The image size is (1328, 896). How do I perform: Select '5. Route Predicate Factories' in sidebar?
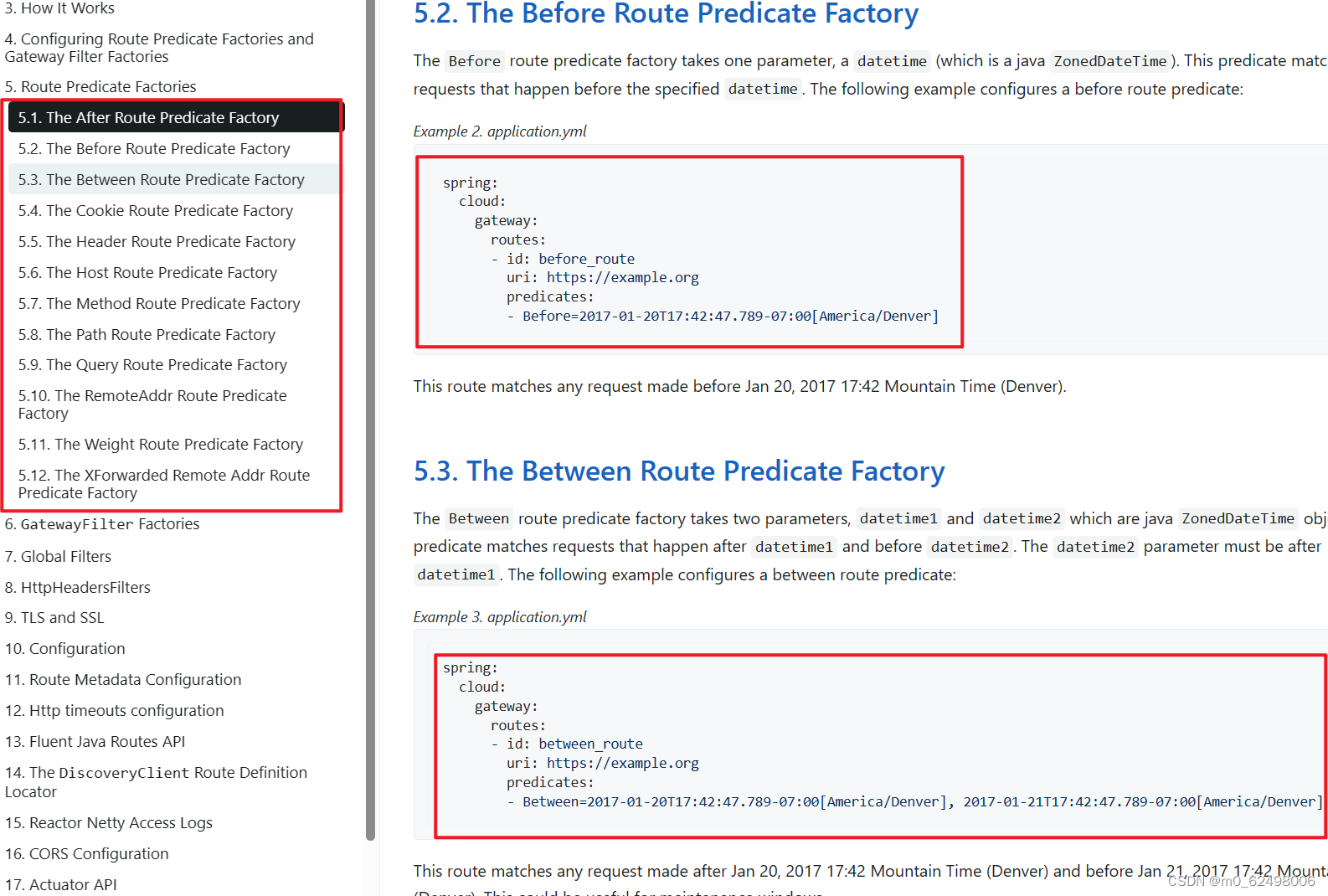tap(100, 87)
